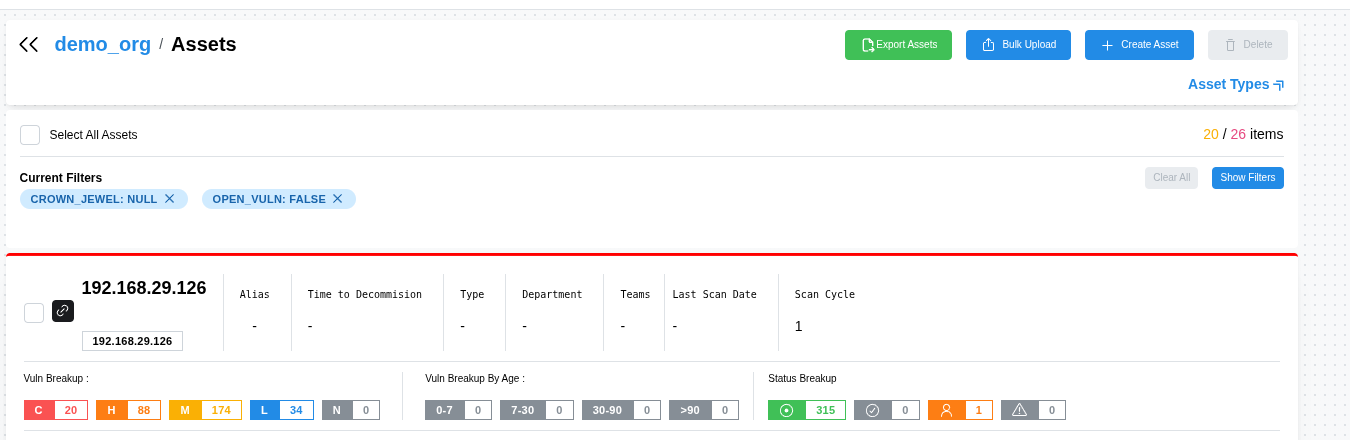Remove the CROWN_JEWEL: NULL filter chip
This screenshot has width=1350, height=440.
click(x=169, y=199)
